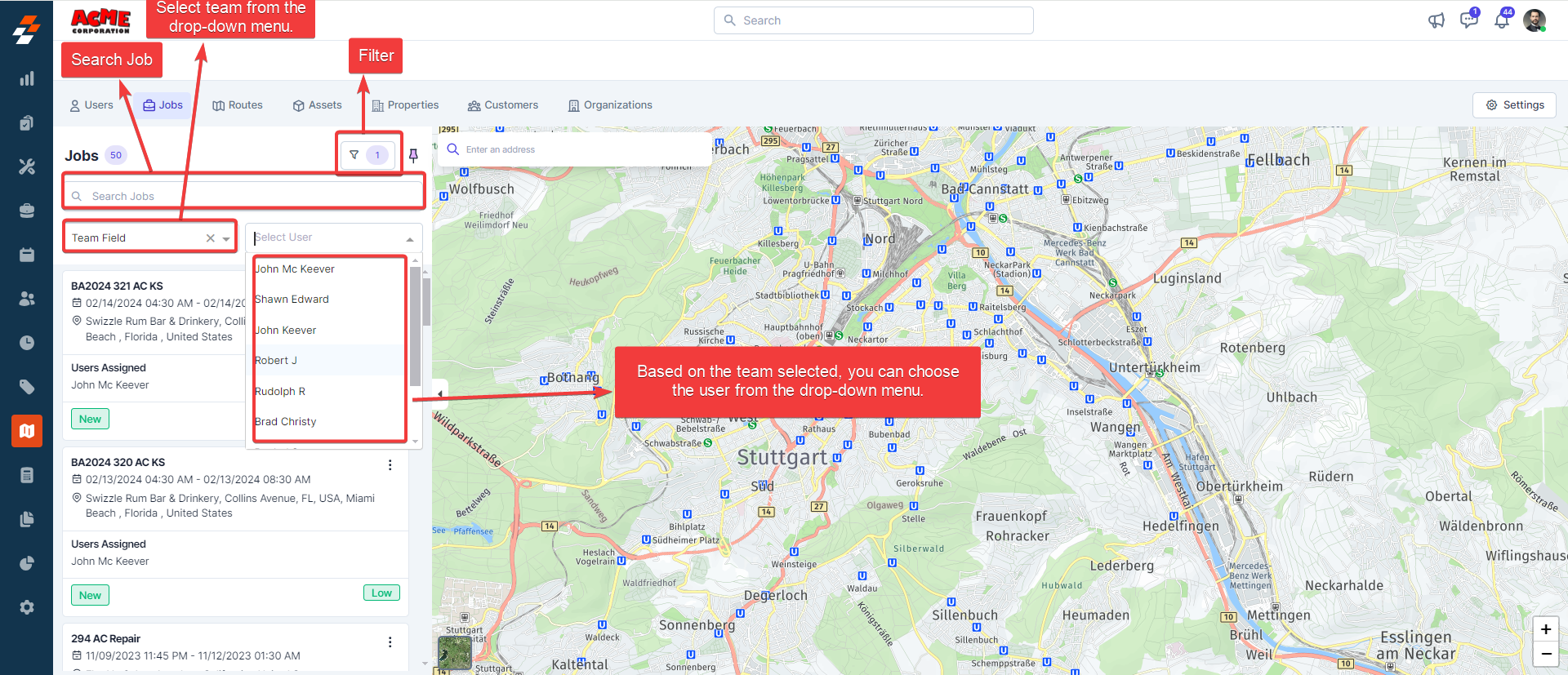
Task: Collapse the jobs panel with arrow toggle
Action: point(440,394)
